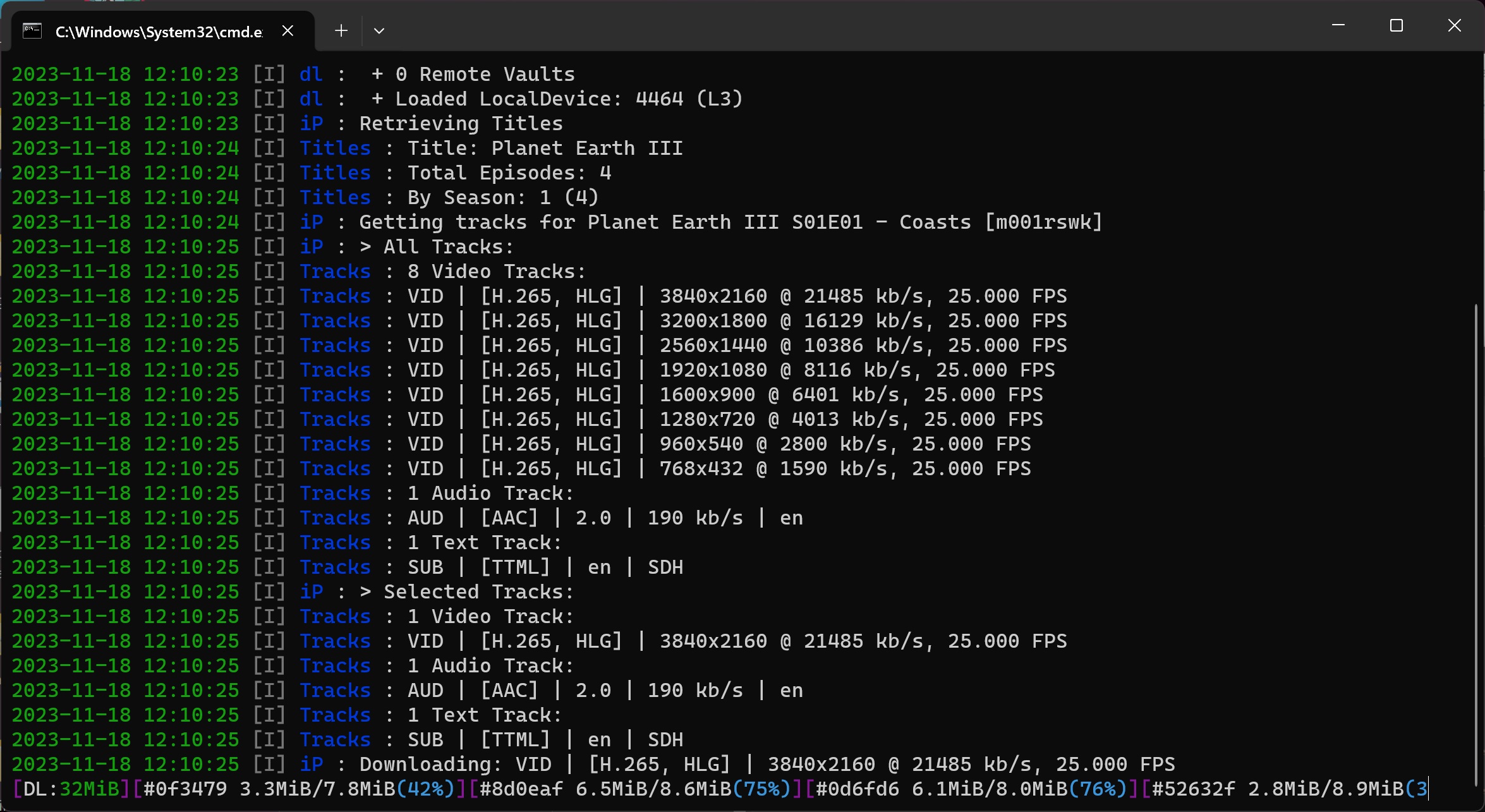
Task: Close the cmd.exe terminal tab
Action: (x=288, y=31)
